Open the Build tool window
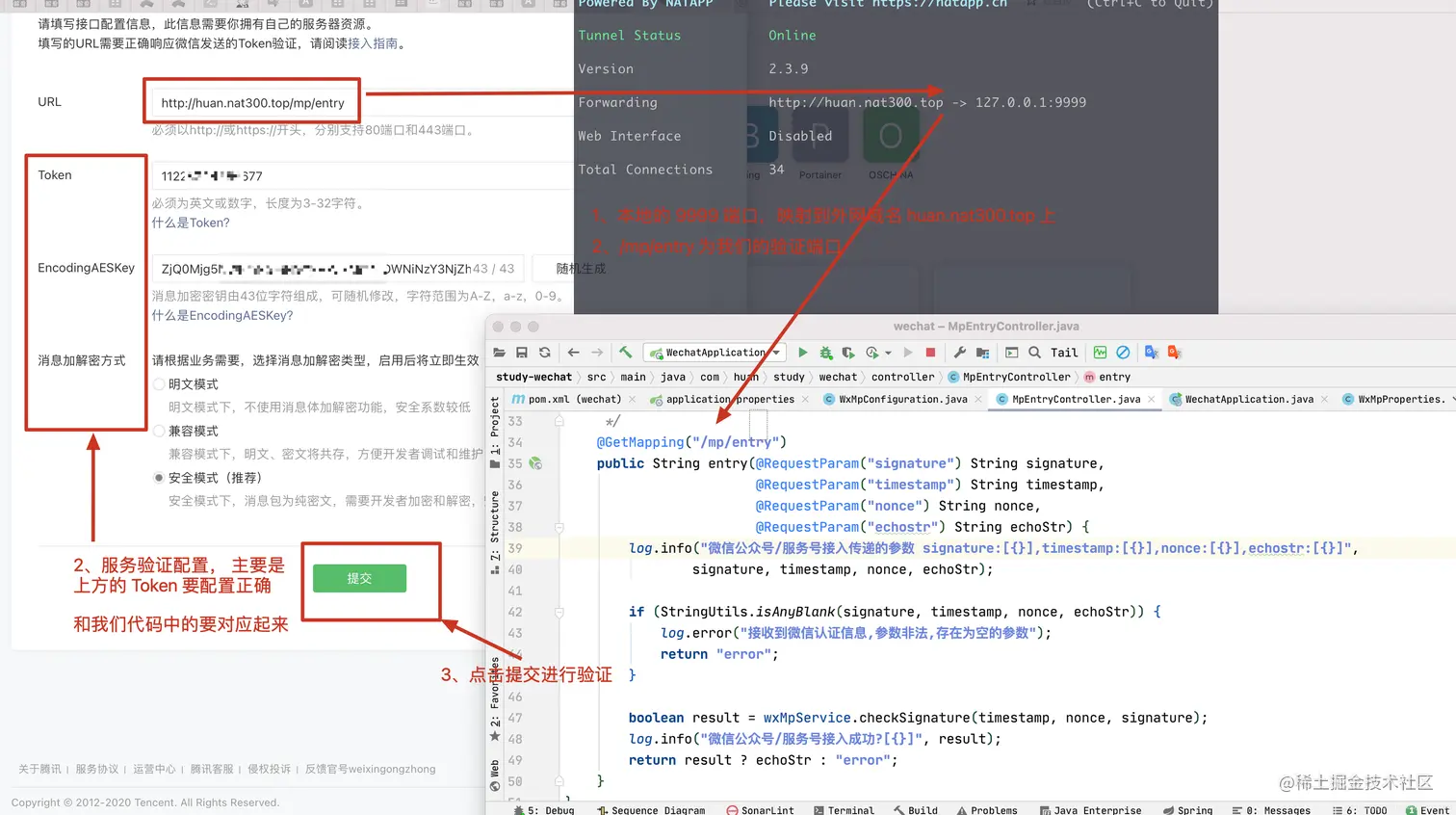Screen dimensions: 1456x815 916,810
